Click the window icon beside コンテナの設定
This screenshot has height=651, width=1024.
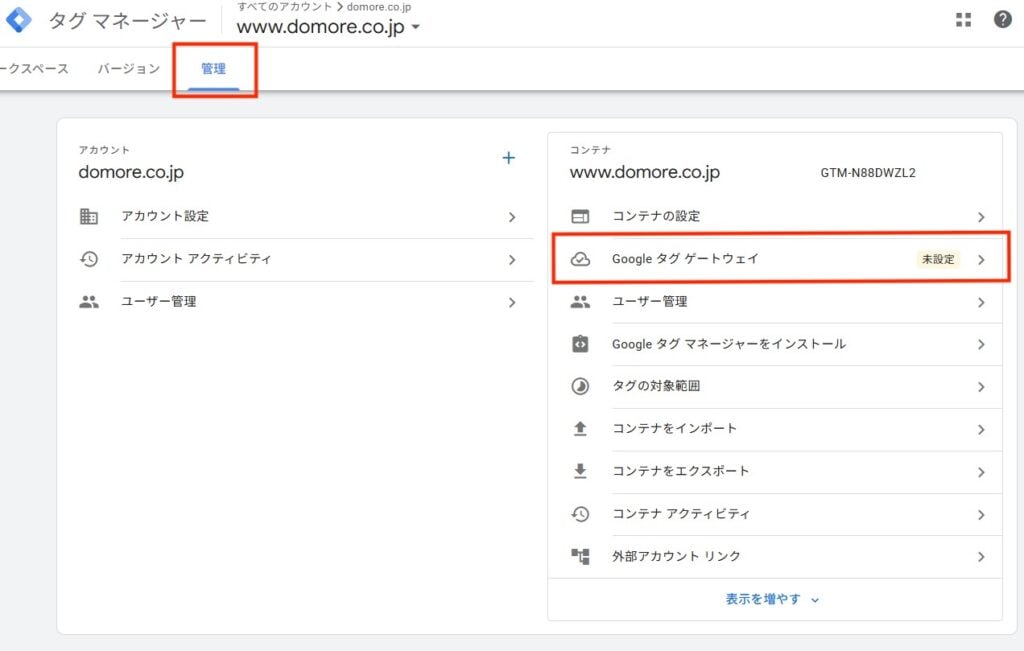(x=580, y=216)
